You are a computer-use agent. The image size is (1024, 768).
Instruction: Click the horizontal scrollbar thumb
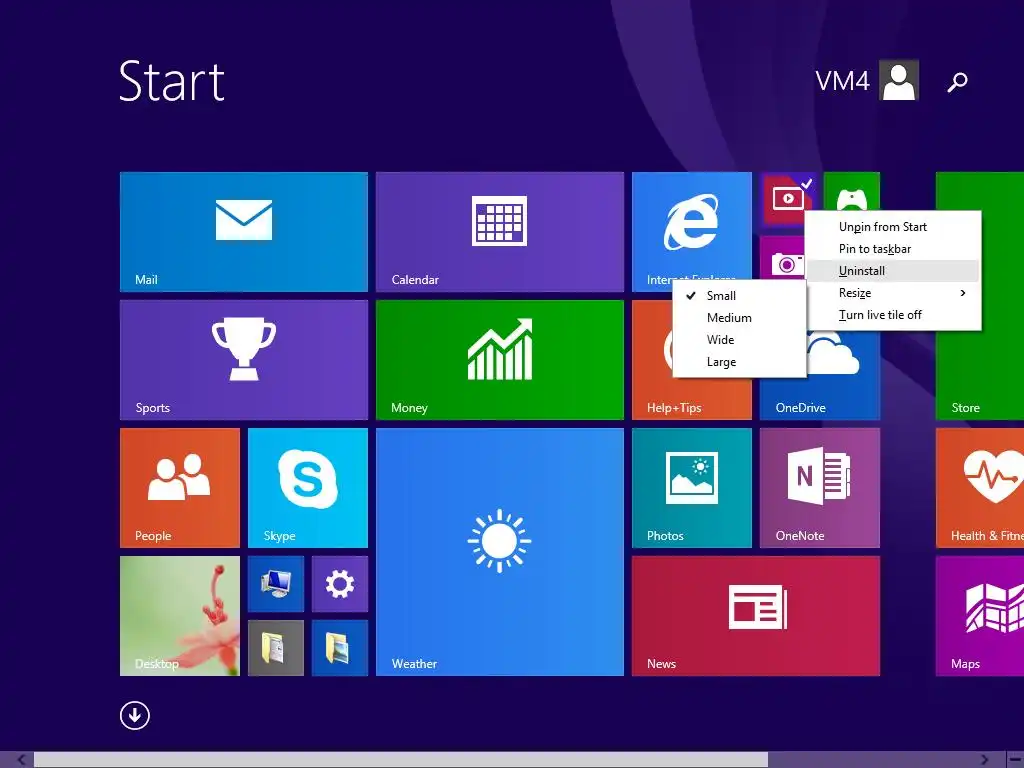point(401,760)
